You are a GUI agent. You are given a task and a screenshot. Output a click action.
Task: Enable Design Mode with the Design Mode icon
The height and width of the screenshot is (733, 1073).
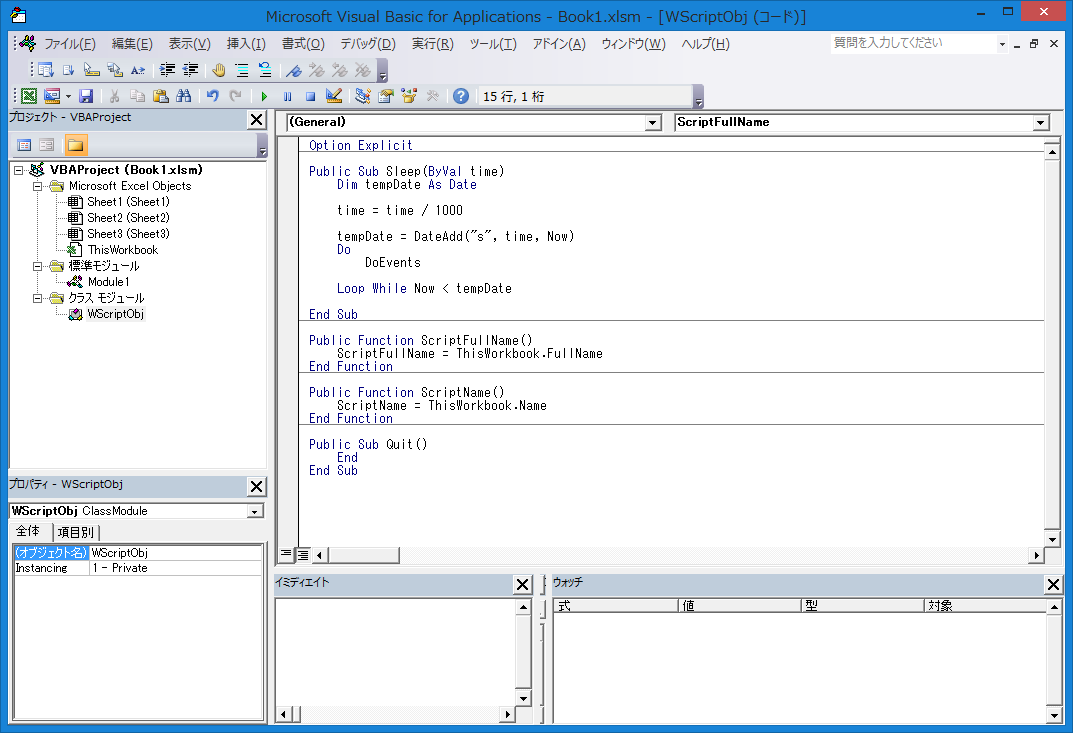point(332,95)
